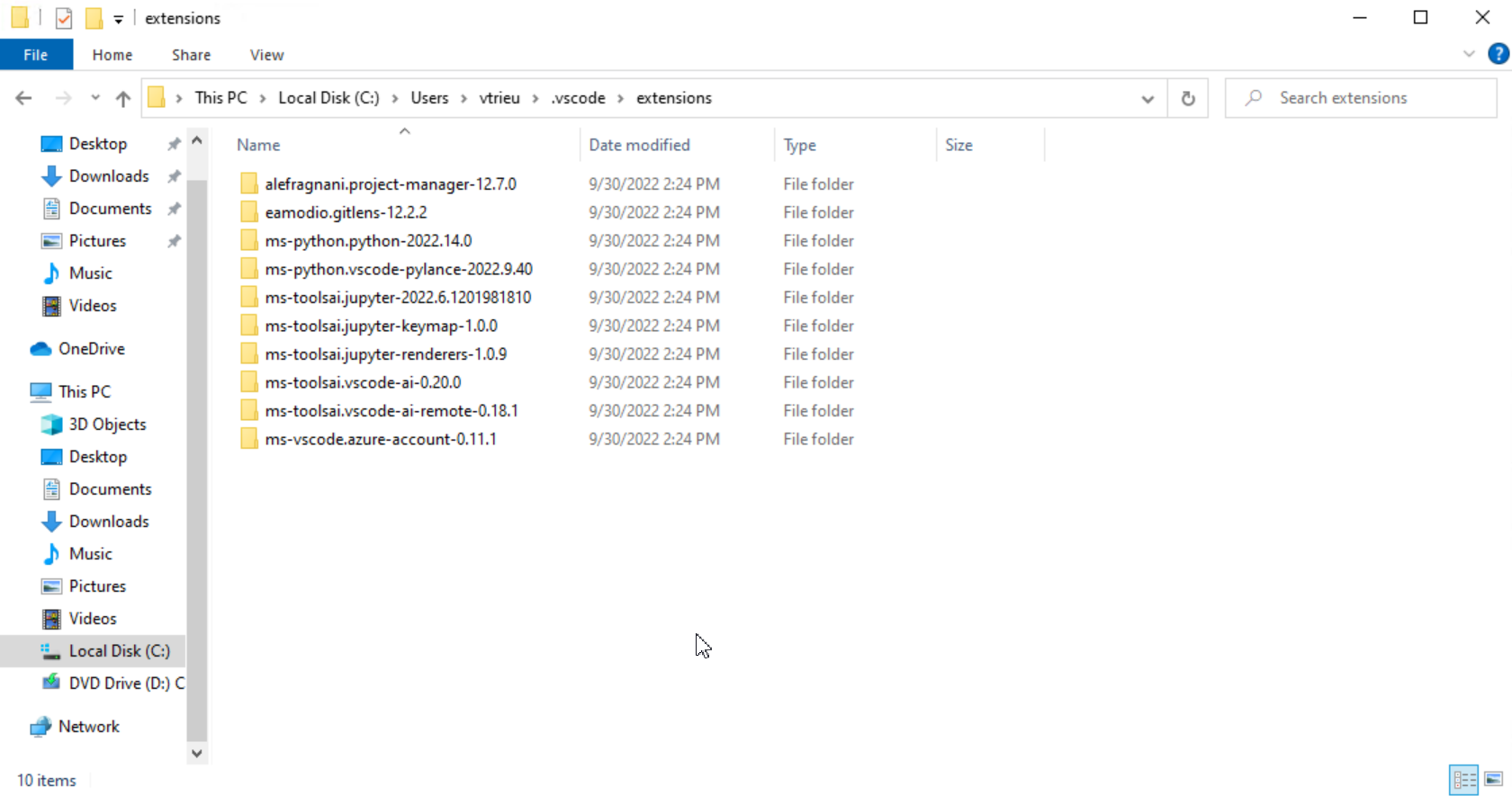Go up one folder level

click(123, 98)
